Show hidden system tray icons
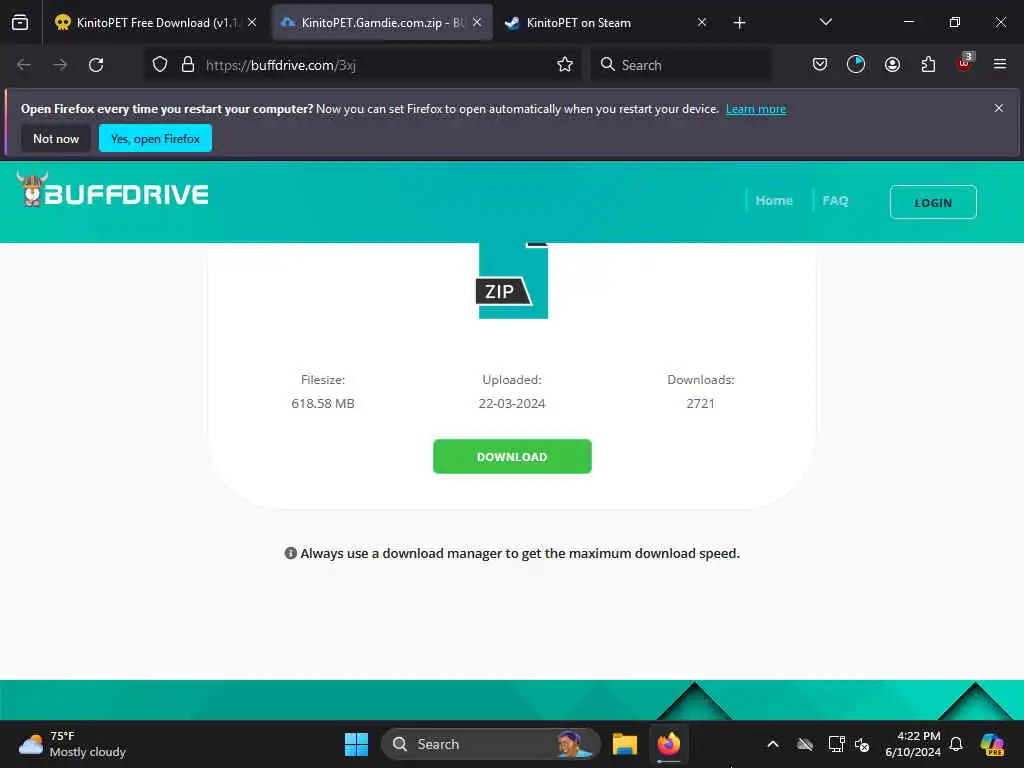 (773, 744)
